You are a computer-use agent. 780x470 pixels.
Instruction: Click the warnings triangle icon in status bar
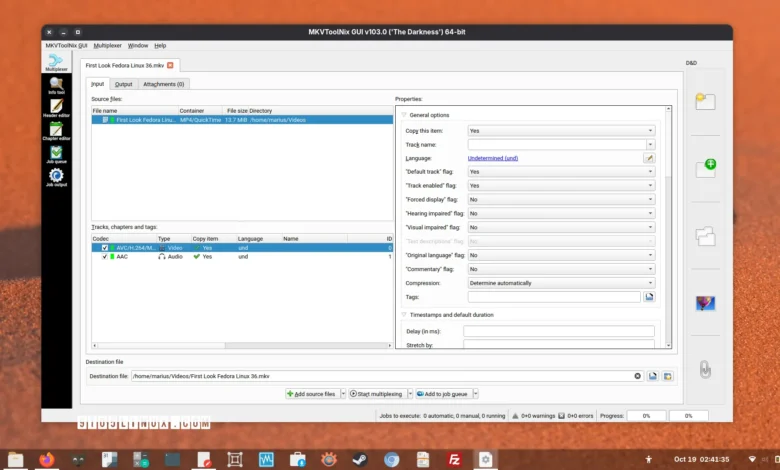(x=515, y=416)
